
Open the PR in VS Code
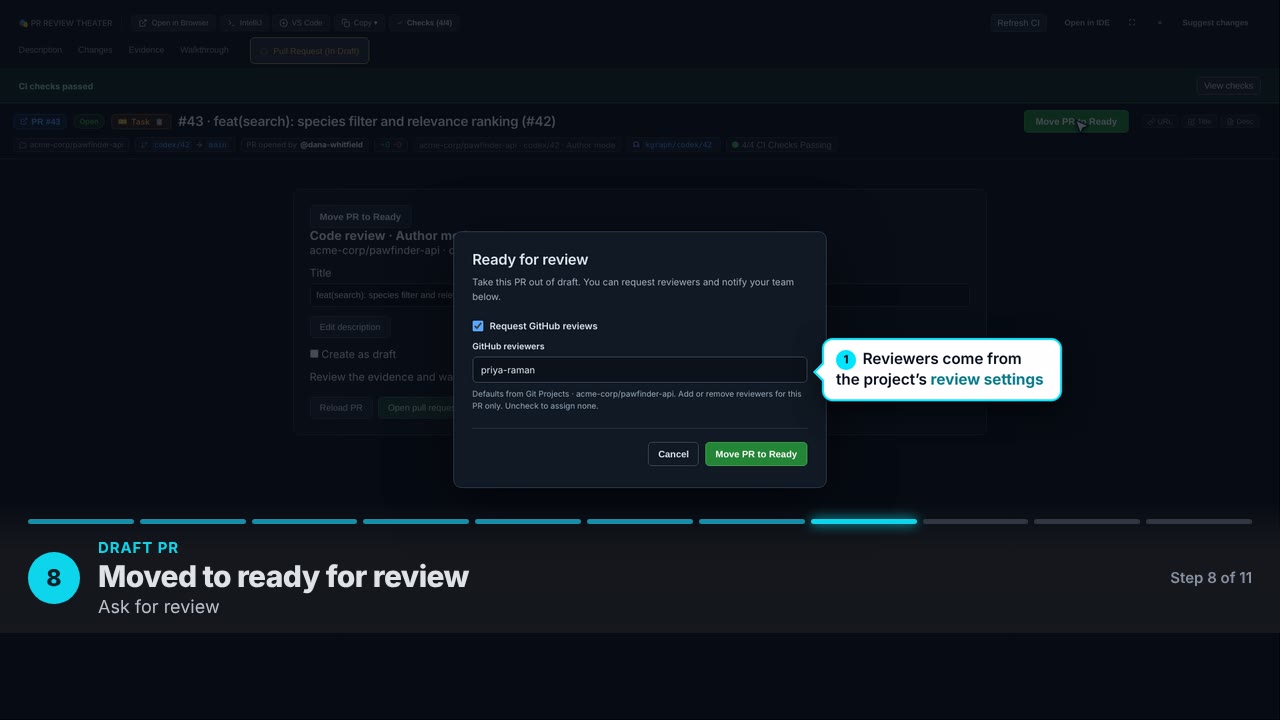pyautogui.click(x=301, y=23)
